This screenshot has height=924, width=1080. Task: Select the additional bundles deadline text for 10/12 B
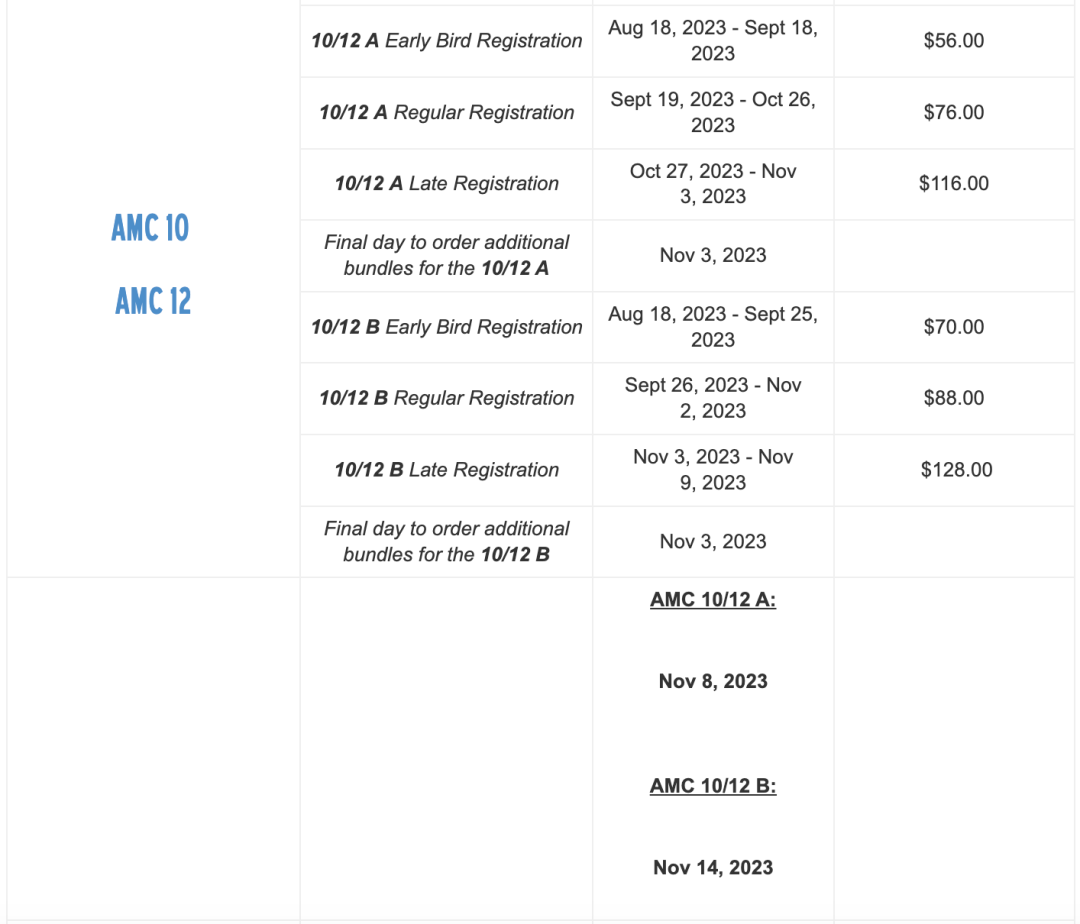446,541
